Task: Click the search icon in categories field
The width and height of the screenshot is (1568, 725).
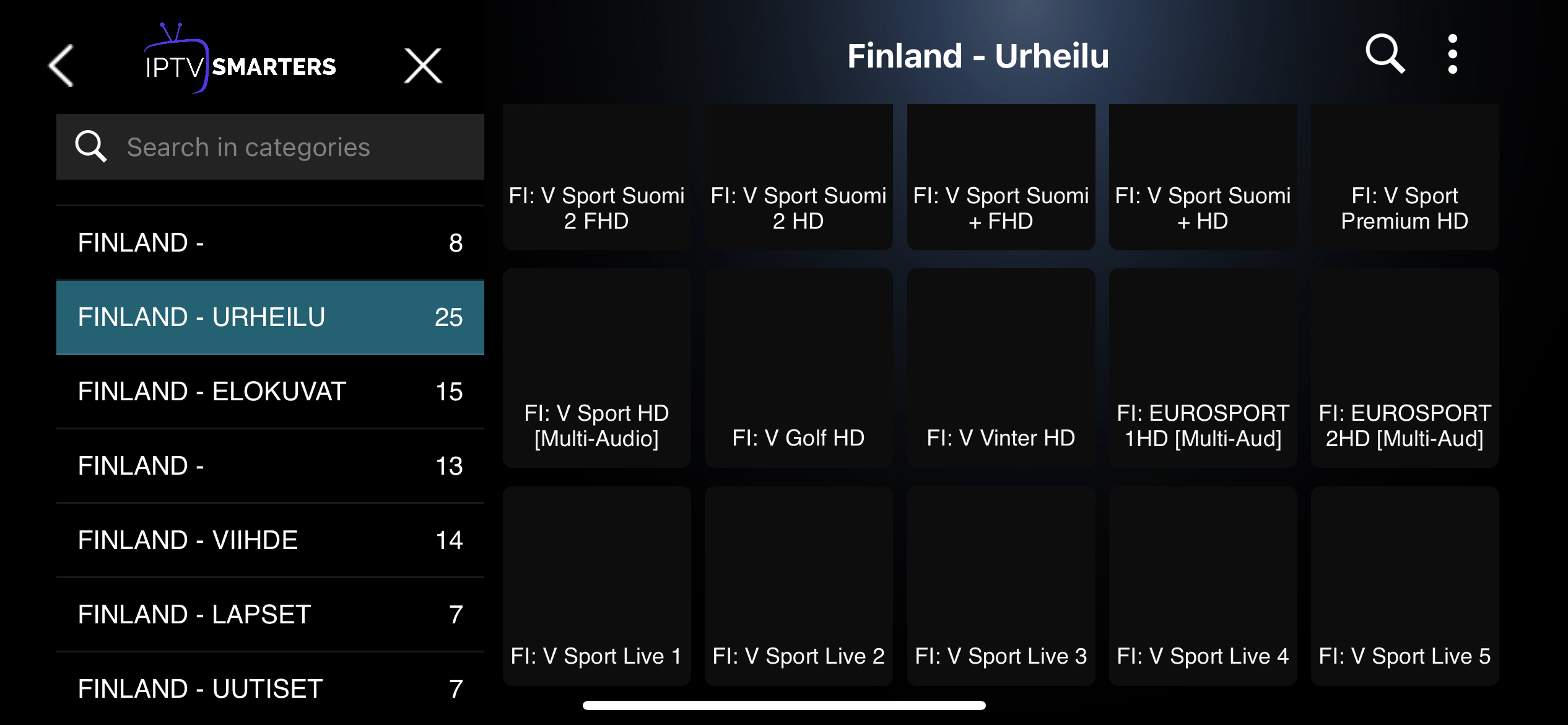Action: point(90,147)
